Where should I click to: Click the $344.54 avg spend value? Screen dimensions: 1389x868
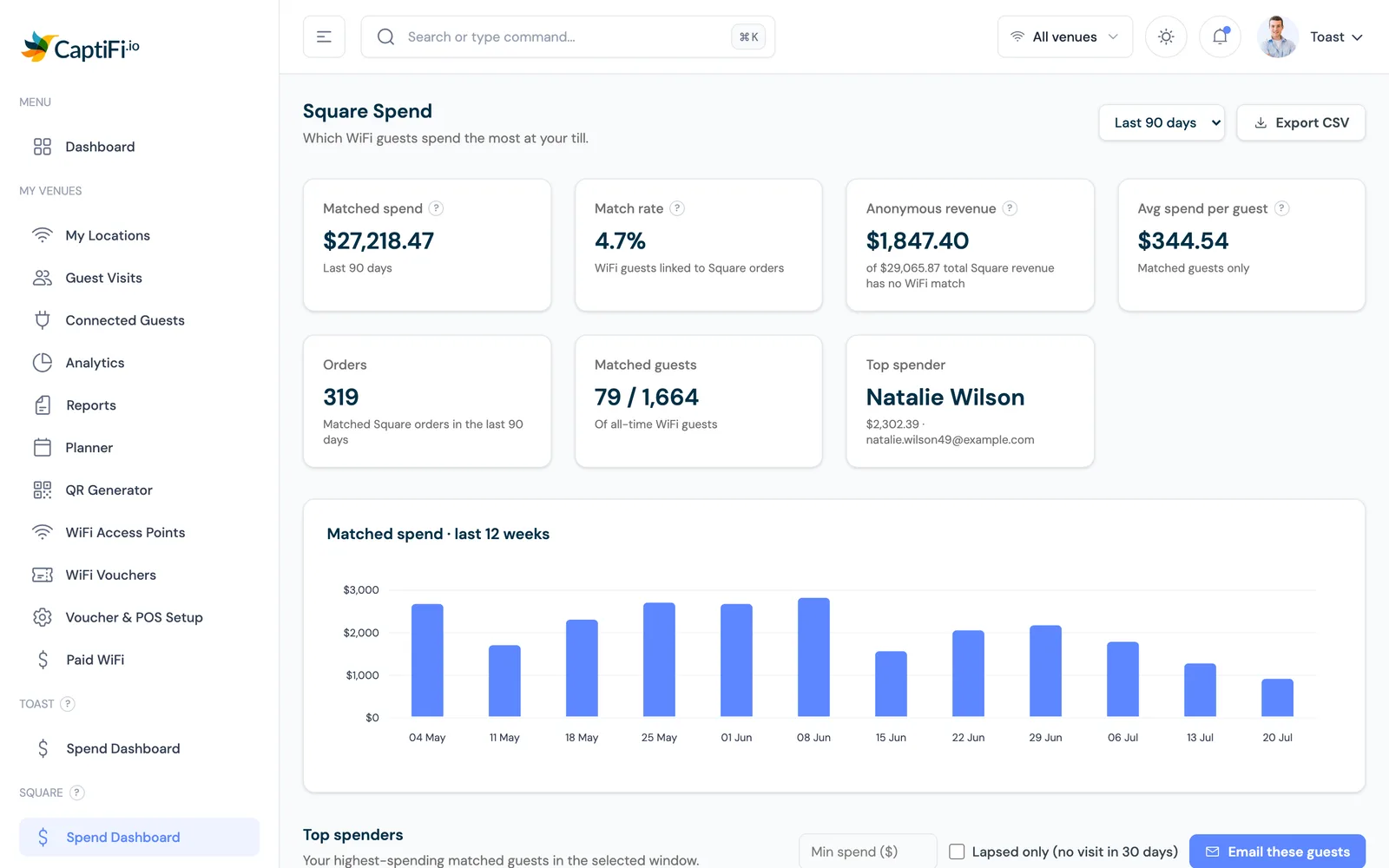click(x=1183, y=240)
